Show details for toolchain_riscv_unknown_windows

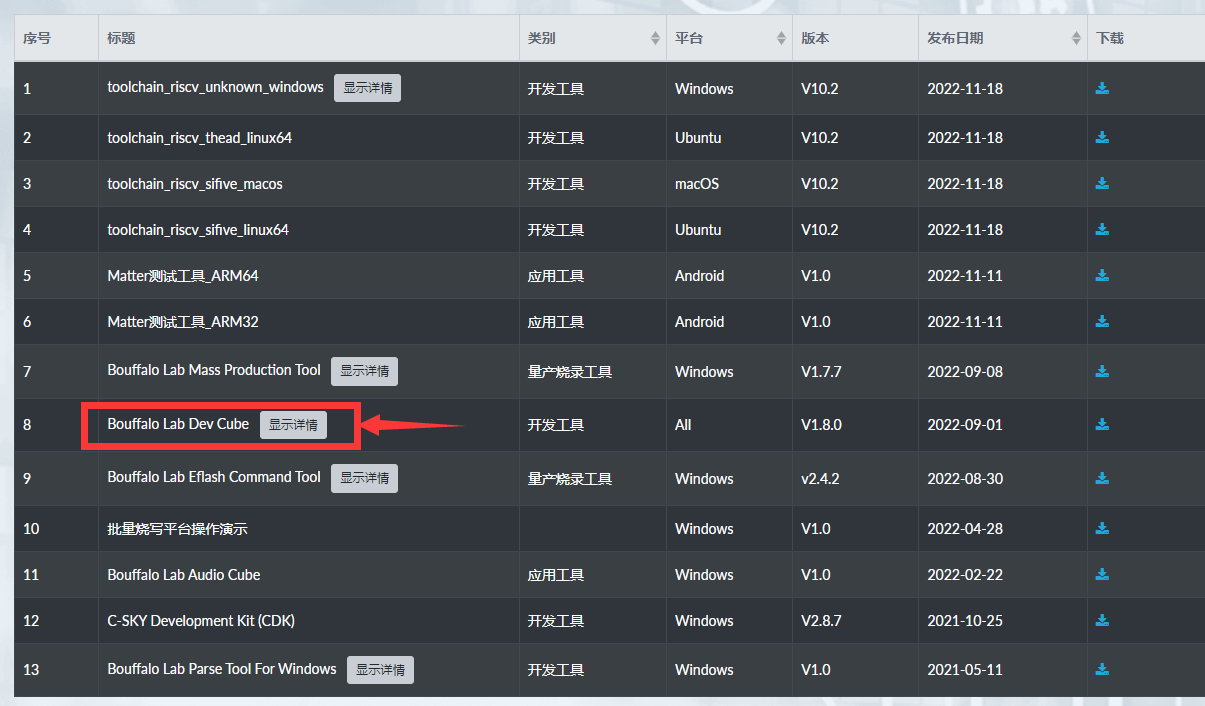[367, 88]
